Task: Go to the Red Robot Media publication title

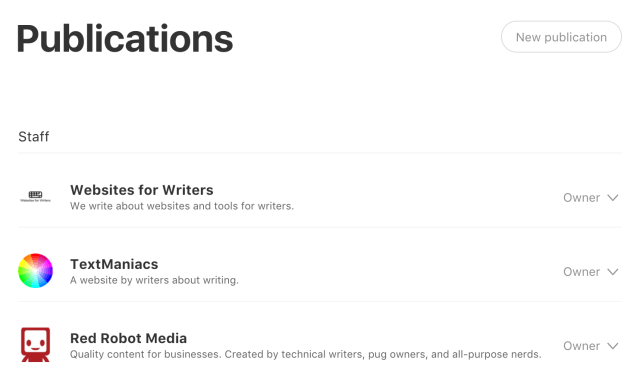Action: (x=129, y=338)
